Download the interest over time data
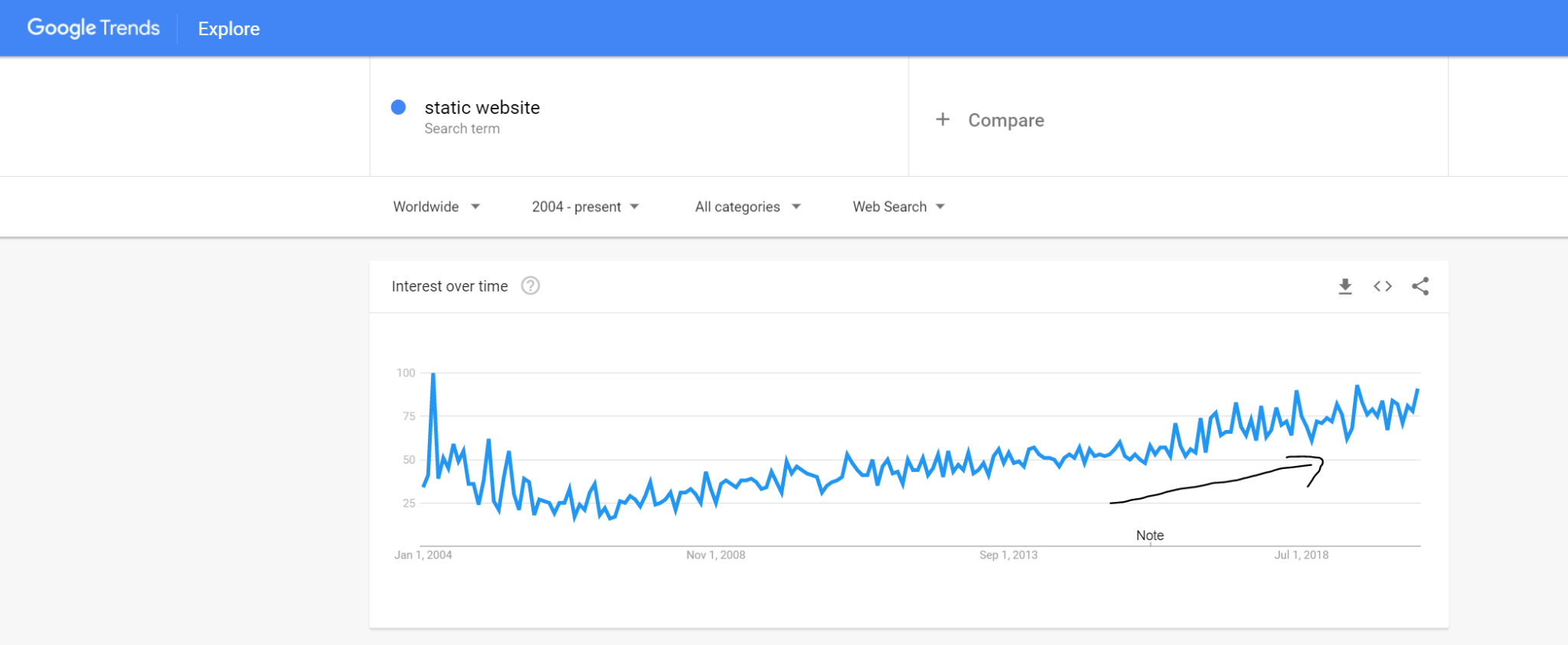 click(x=1345, y=286)
